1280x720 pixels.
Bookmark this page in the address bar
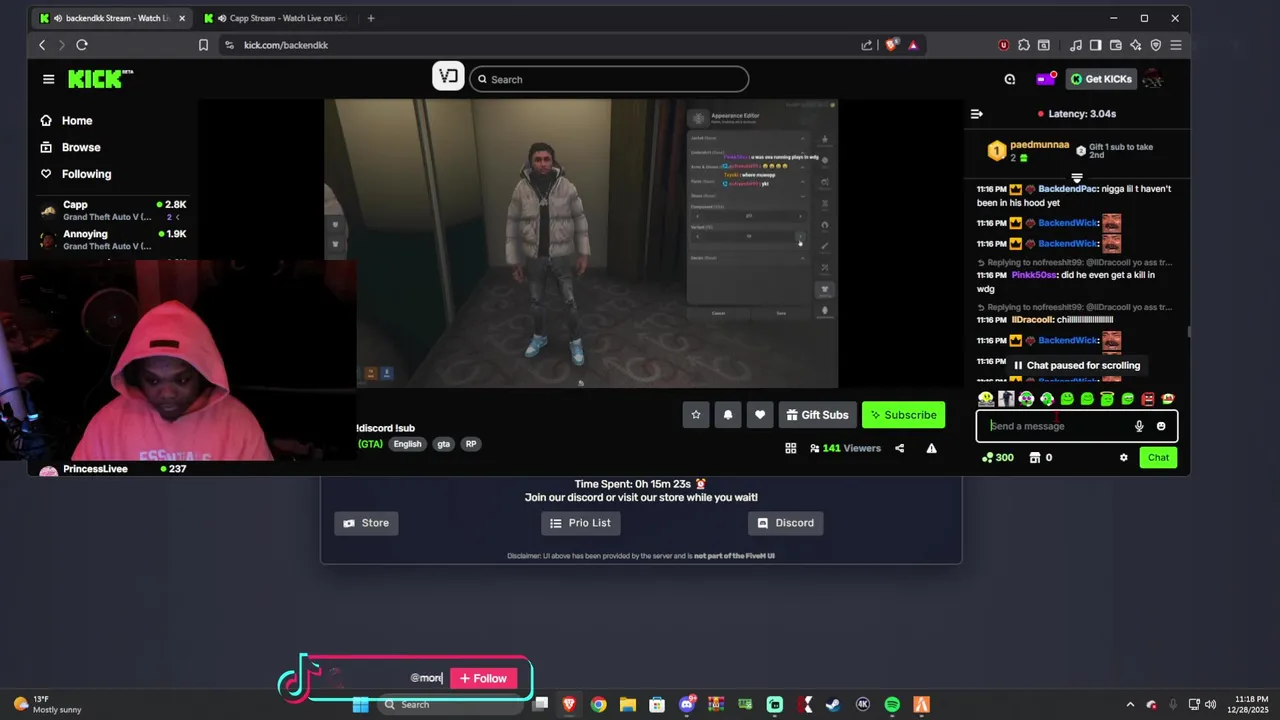click(203, 45)
